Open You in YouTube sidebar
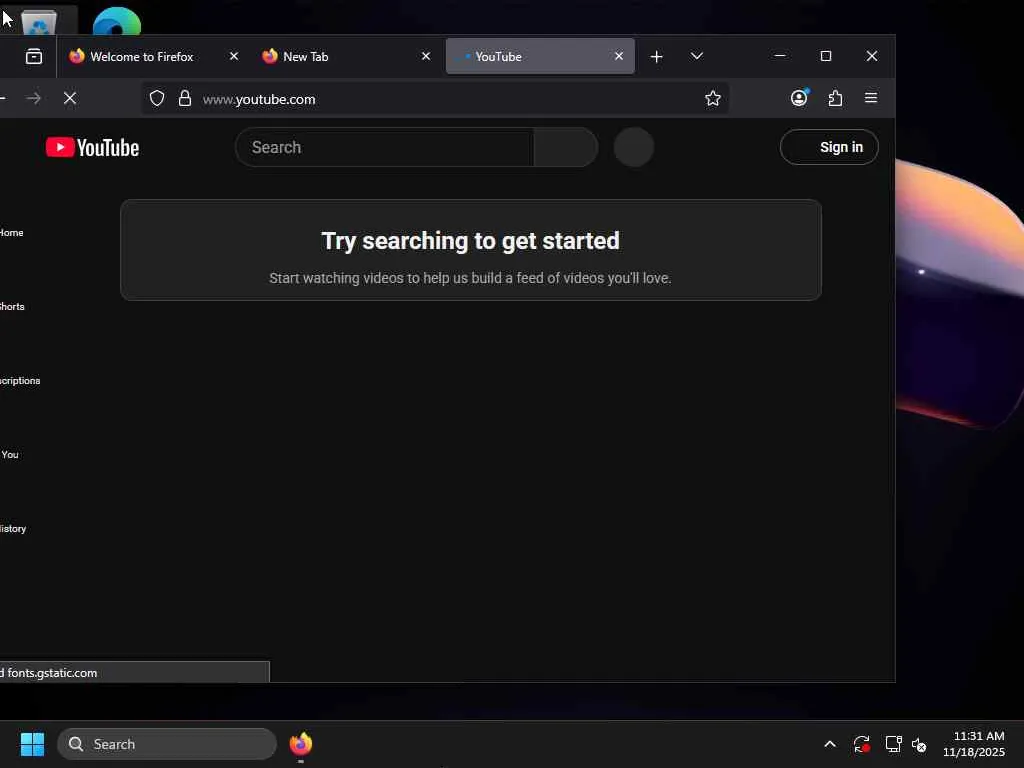The height and width of the screenshot is (768, 1024). (10, 455)
